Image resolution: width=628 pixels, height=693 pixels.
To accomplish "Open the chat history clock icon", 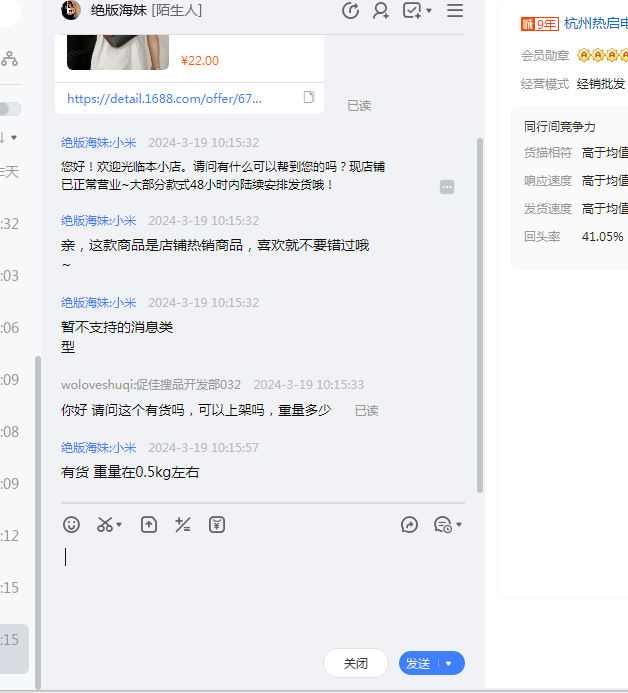I will coord(443,524).
